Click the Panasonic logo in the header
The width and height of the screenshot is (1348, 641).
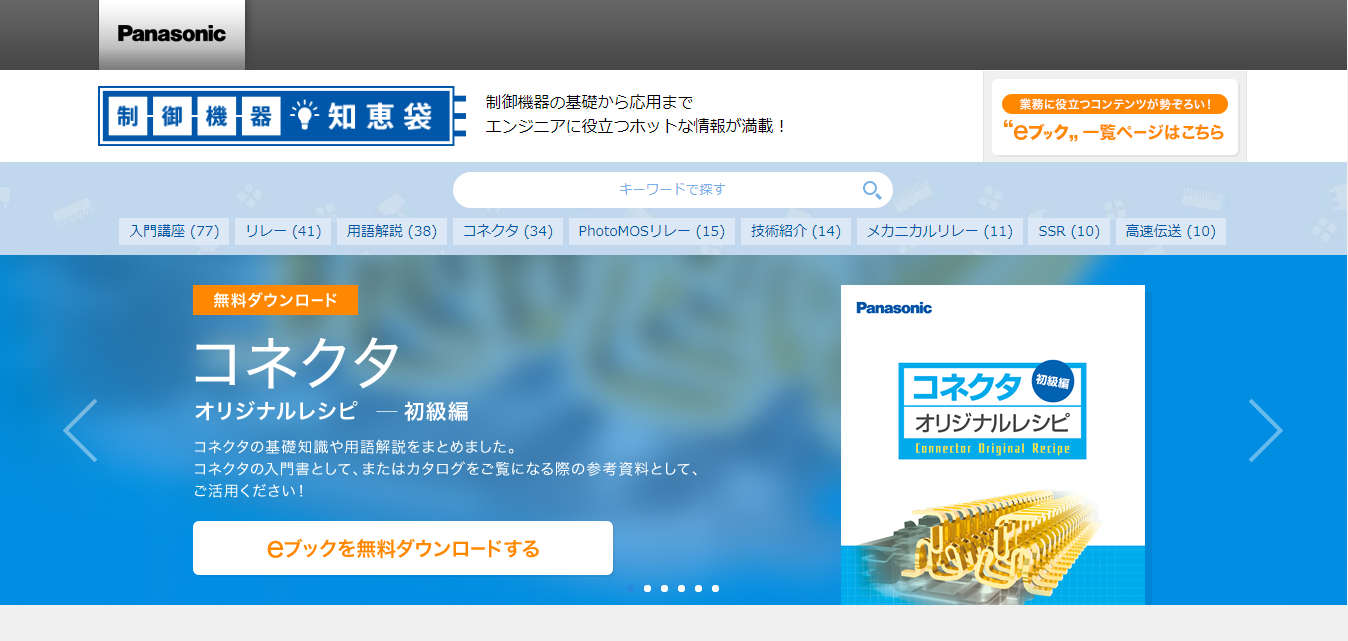[x=172, y=34]
